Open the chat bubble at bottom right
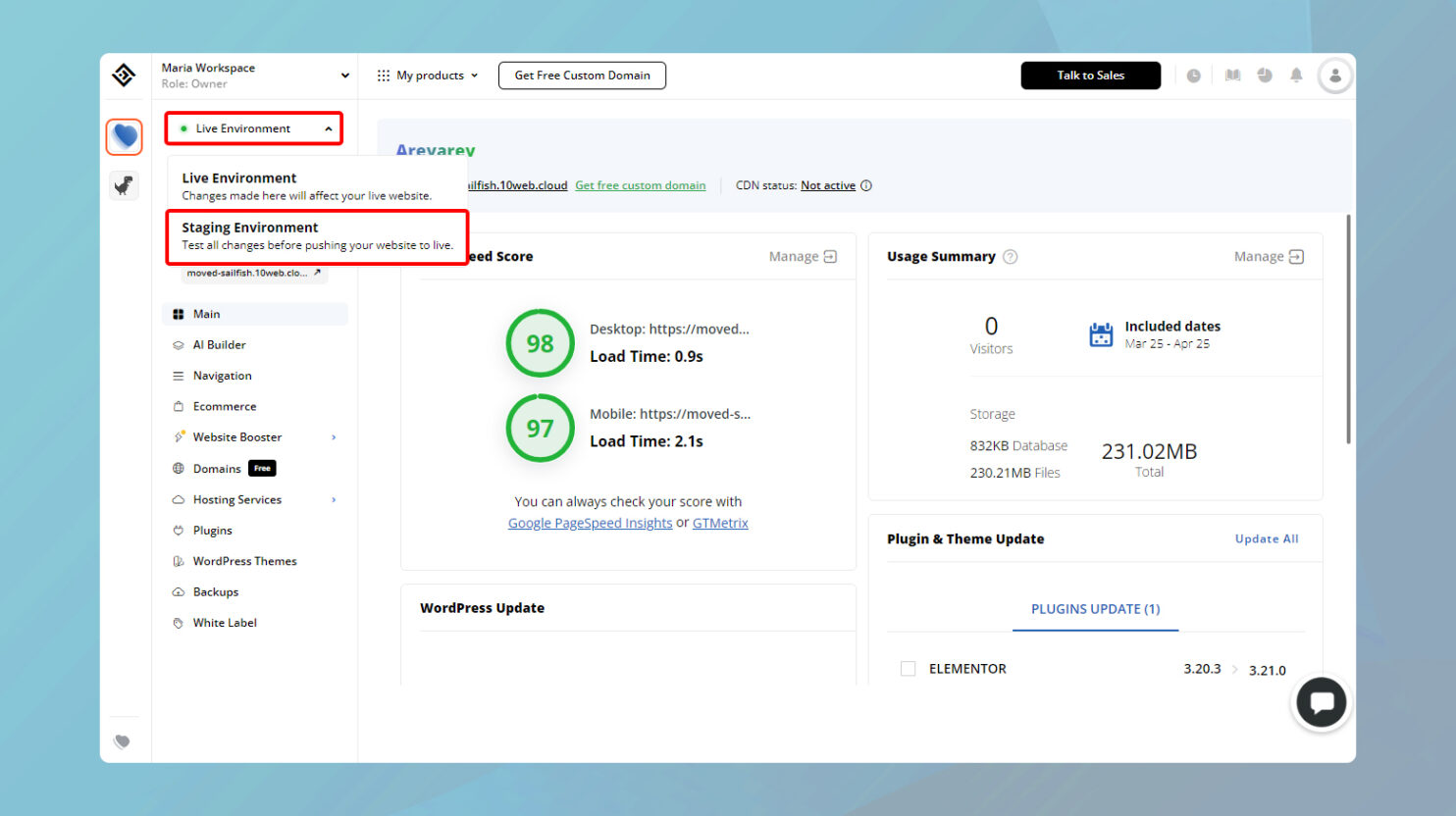This screenshot has width=1456, height=816. coord(1321,702)
